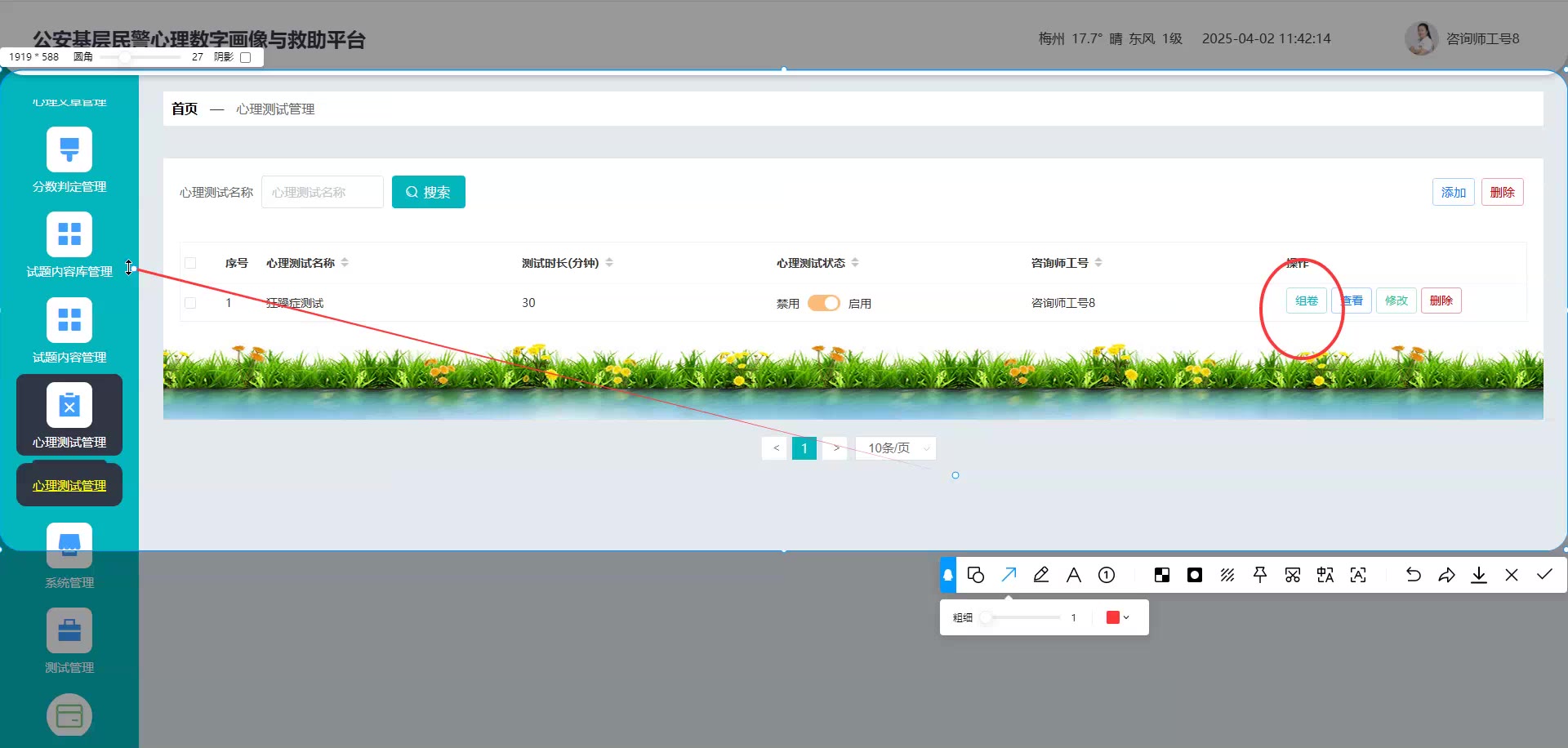Click 组卷 for 狂躁症测试 row
This screenshot has height=748, width=1568.
coord(1307,301)
